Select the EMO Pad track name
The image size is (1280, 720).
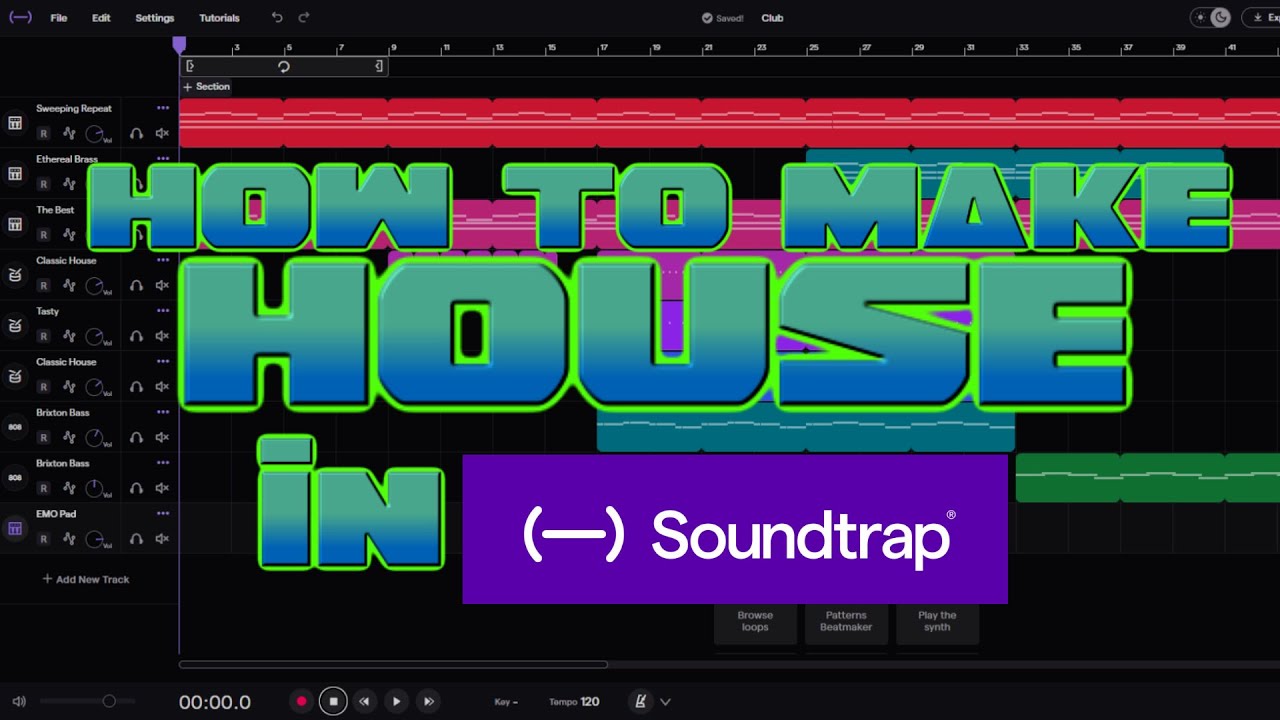(56, 514)
